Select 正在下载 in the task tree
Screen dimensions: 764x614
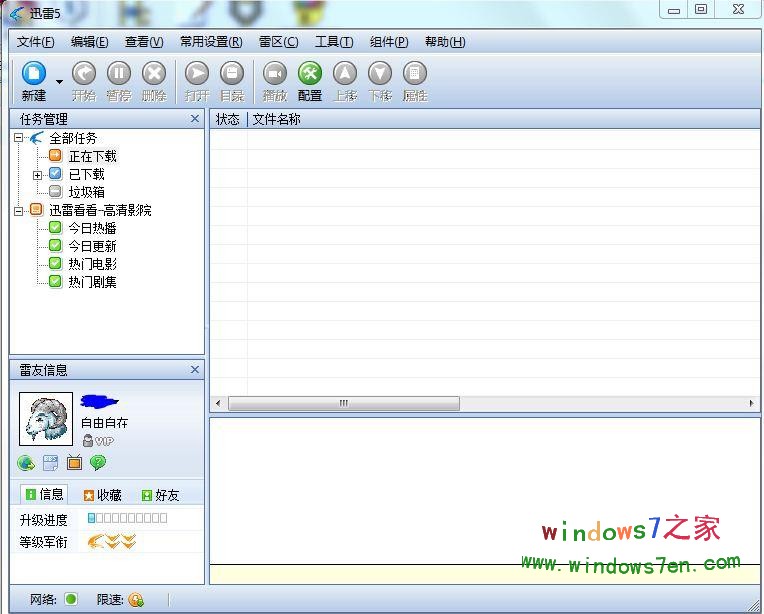pyautogui.click(x=92, y=156)
